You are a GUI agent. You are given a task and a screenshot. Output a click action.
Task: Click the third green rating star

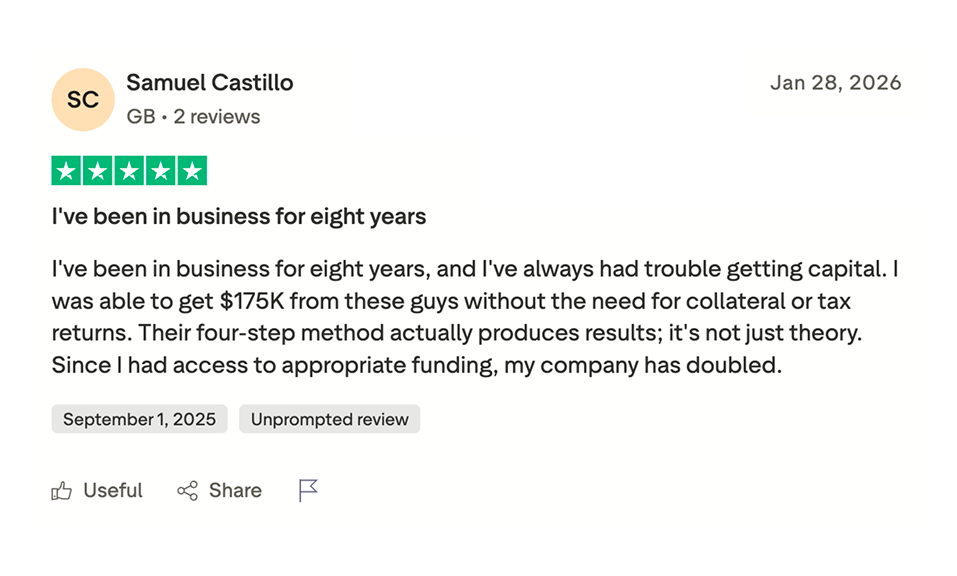tap(129, 171)
